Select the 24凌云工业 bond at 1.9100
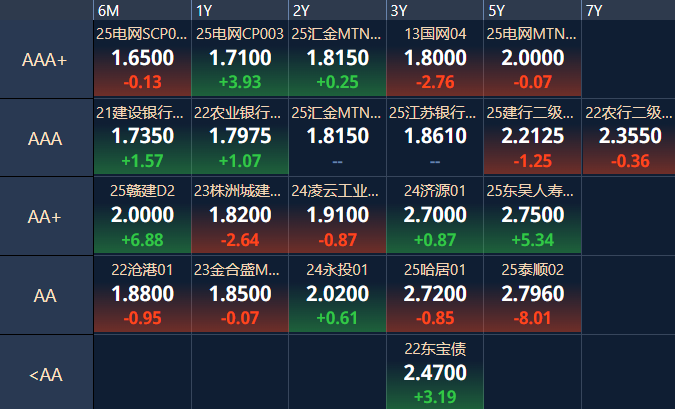Image resolution: width=675 pixels, height=409 pixels. point(337,217)
